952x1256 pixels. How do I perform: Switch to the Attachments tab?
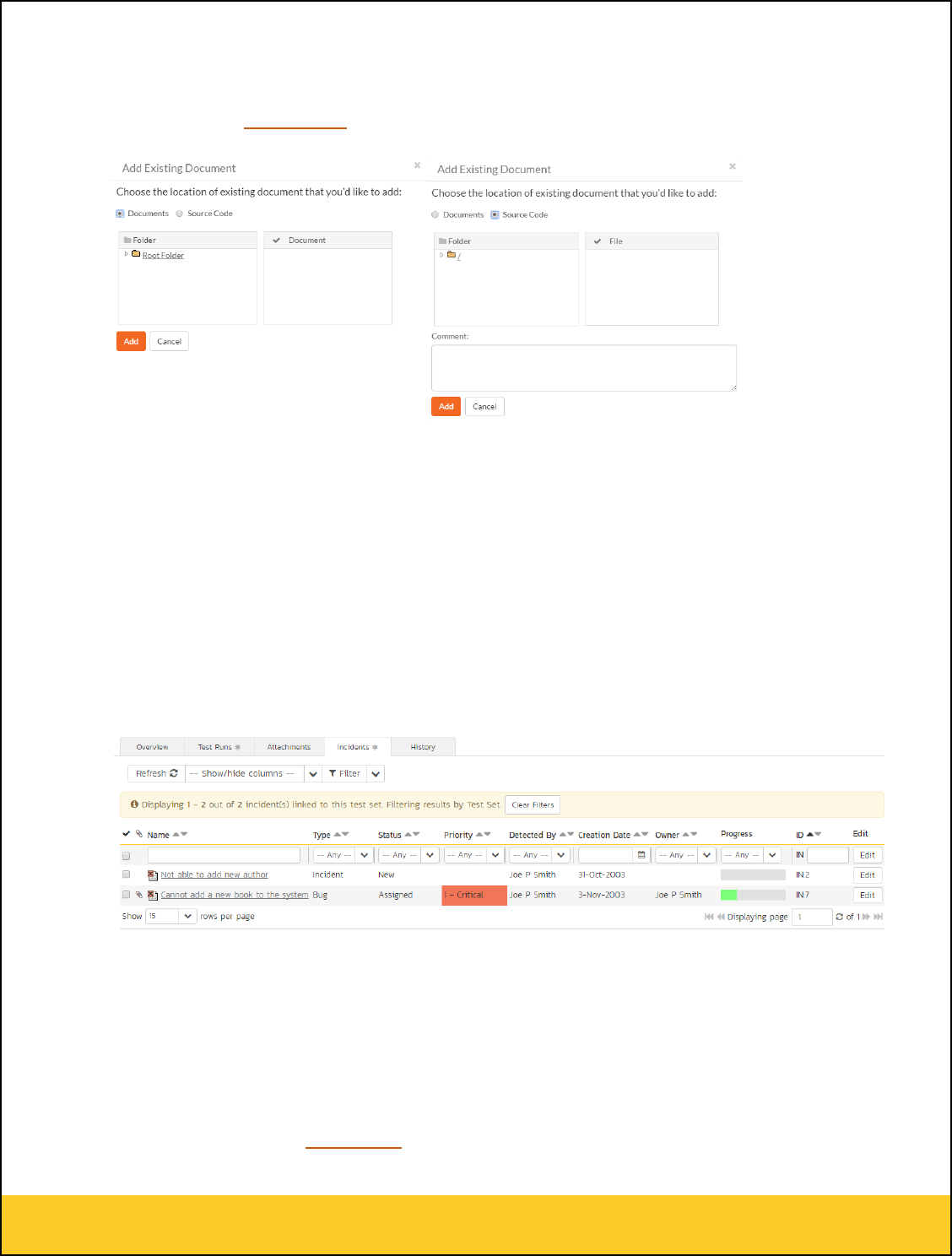tap(289, 747)
